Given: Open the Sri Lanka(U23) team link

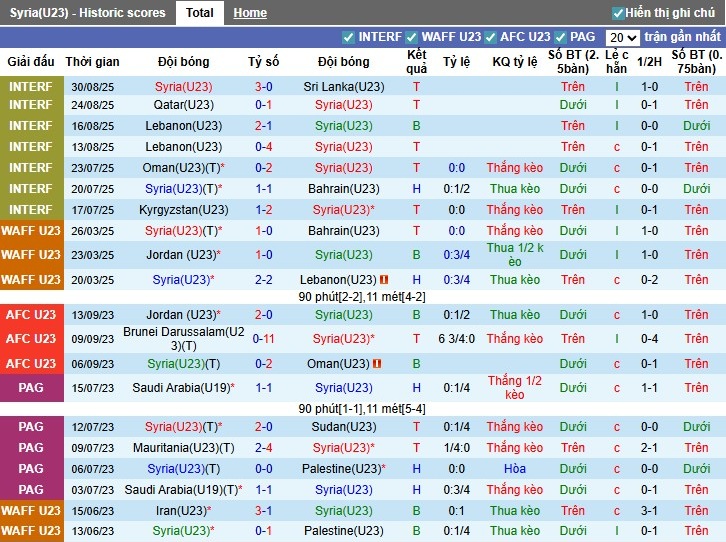Looking at the screenshot, I should click(x=343, y=87).
